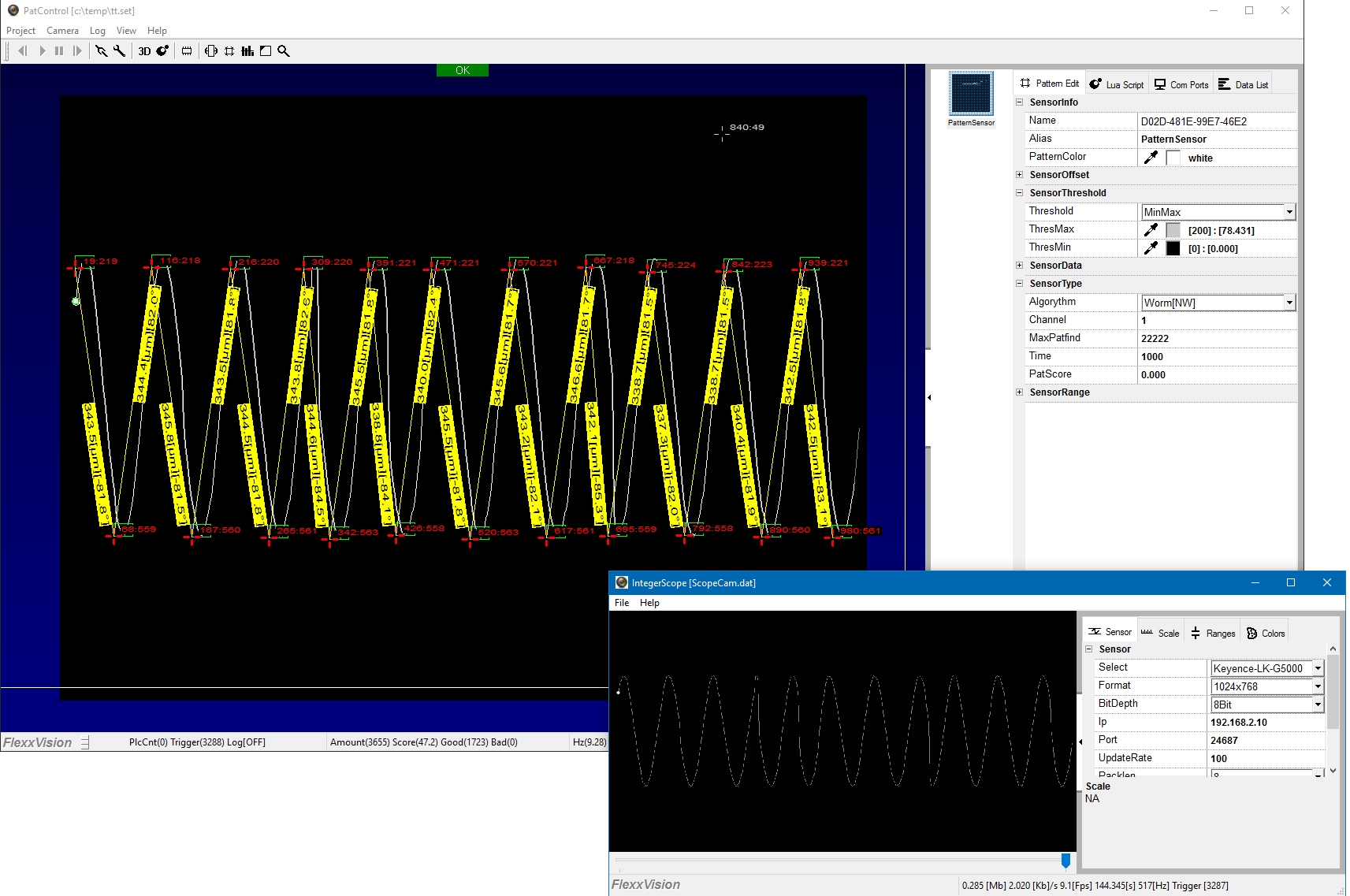The height and width of the screenshot is (896, 1350).
Task: Click the ThresMin eyedropper icon
Action: click(x=1151, y=248)
